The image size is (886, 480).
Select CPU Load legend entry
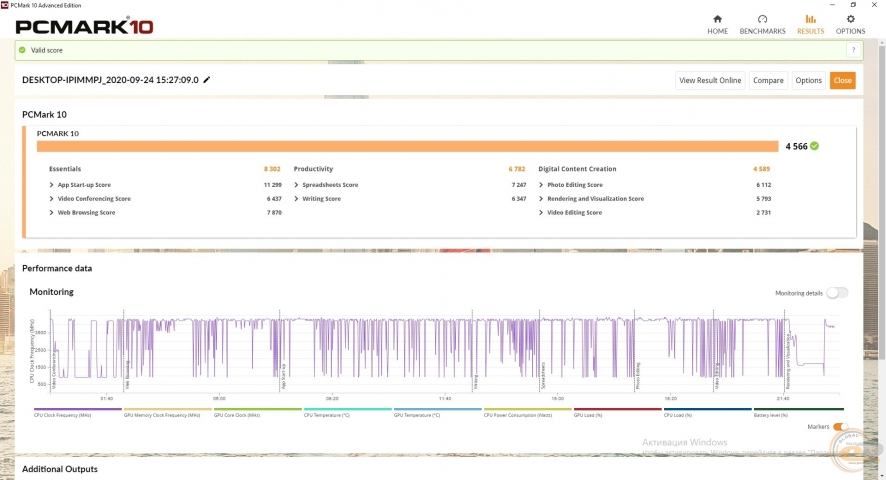(707, 413)
